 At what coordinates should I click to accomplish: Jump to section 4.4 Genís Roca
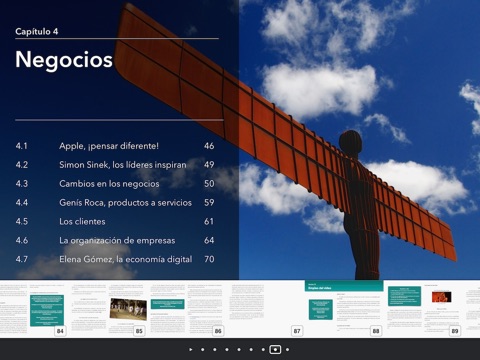pyautogui.click(x=115, y=202)
